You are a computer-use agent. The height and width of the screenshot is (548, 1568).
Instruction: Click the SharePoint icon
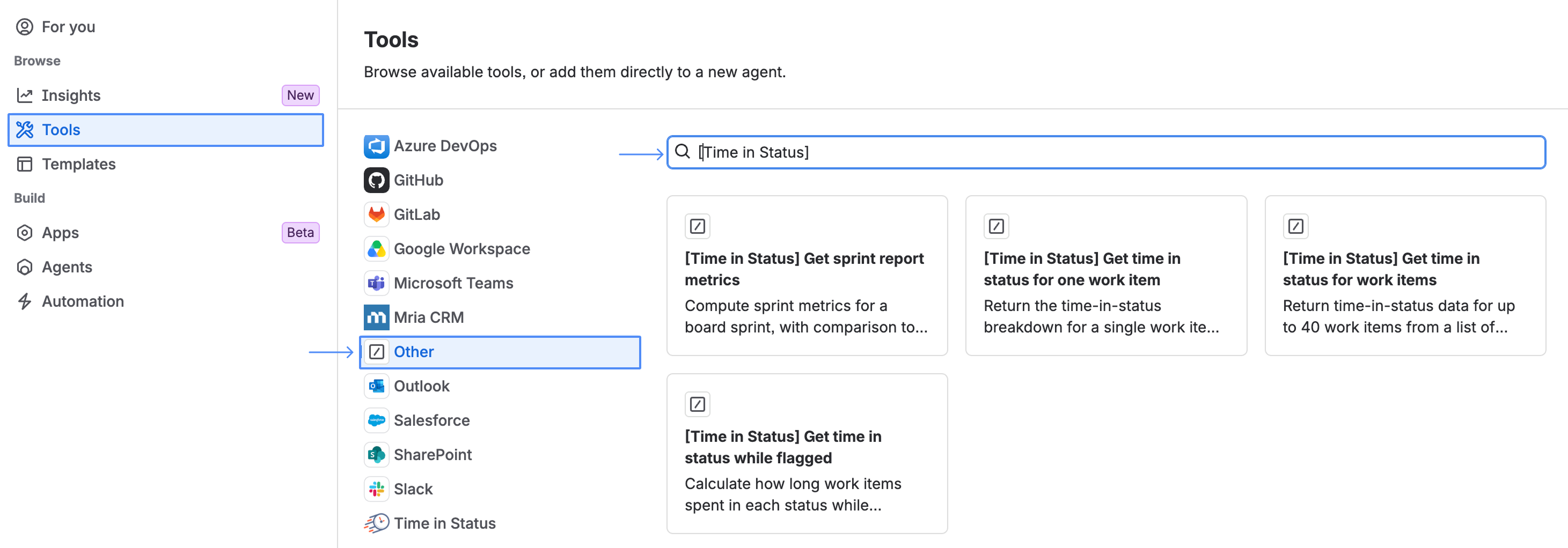pos(376,454)
